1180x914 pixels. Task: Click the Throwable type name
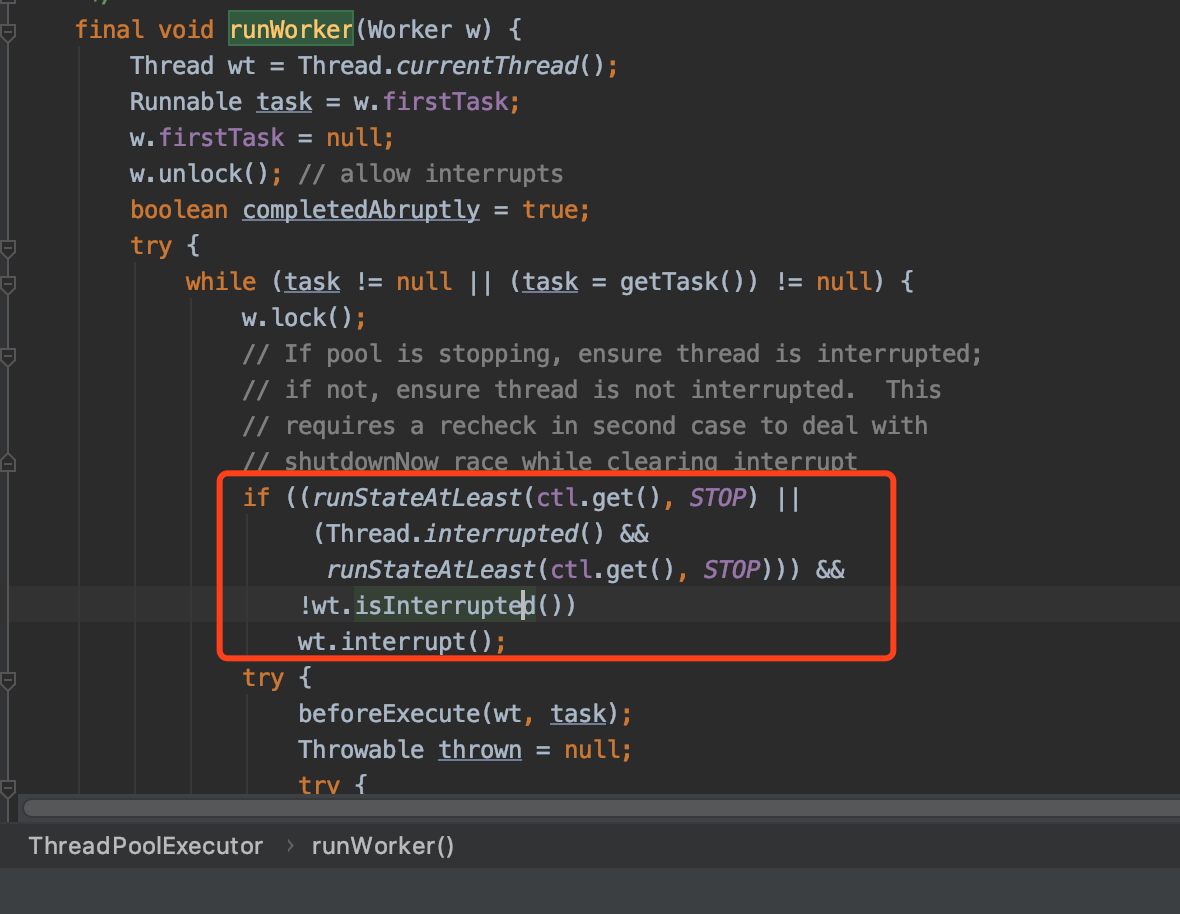(x=361, y=750)
